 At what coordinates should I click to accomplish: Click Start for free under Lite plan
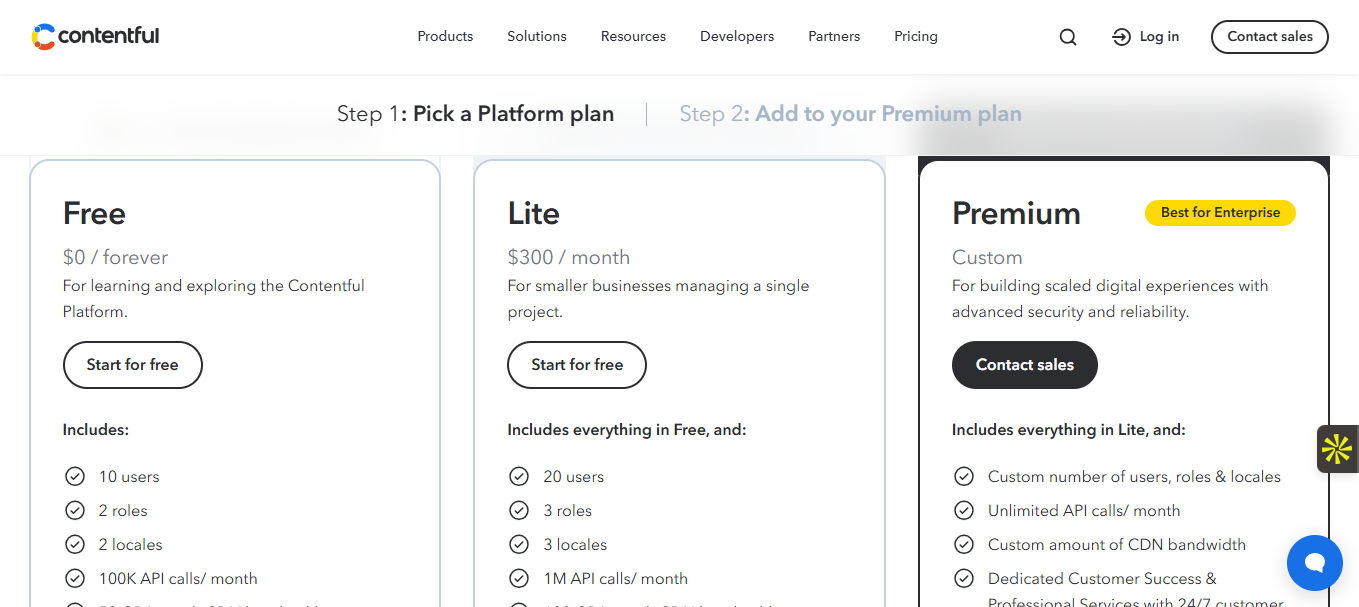577,365
